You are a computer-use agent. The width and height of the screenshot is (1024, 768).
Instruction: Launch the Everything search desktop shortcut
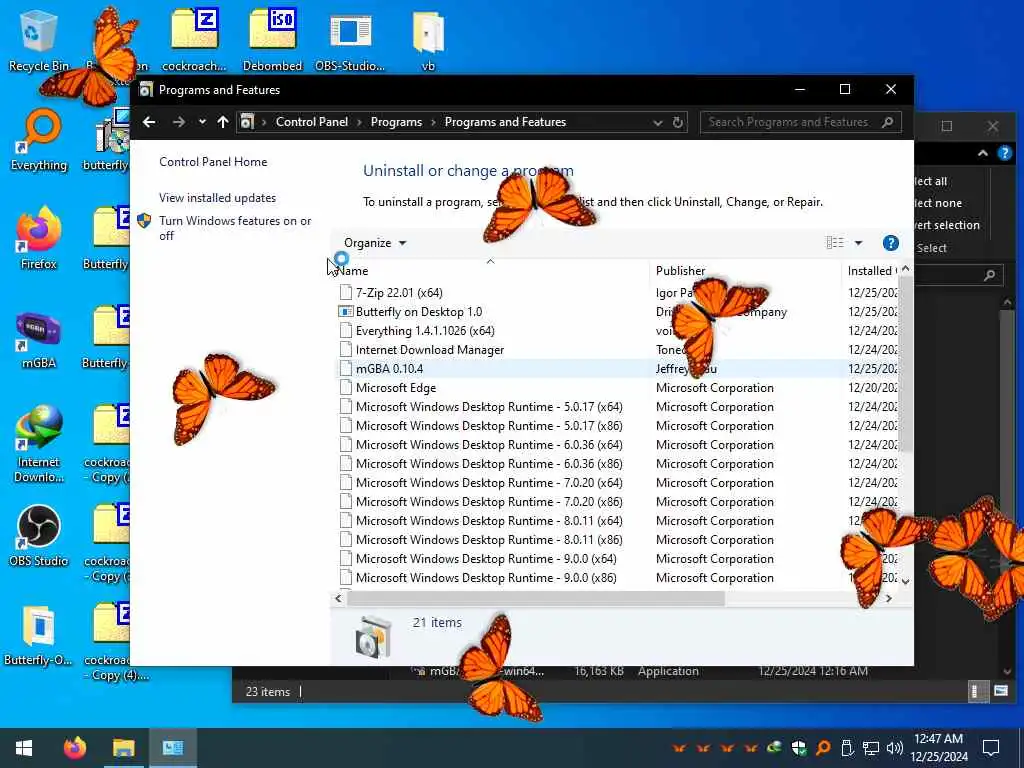(39, 140)
